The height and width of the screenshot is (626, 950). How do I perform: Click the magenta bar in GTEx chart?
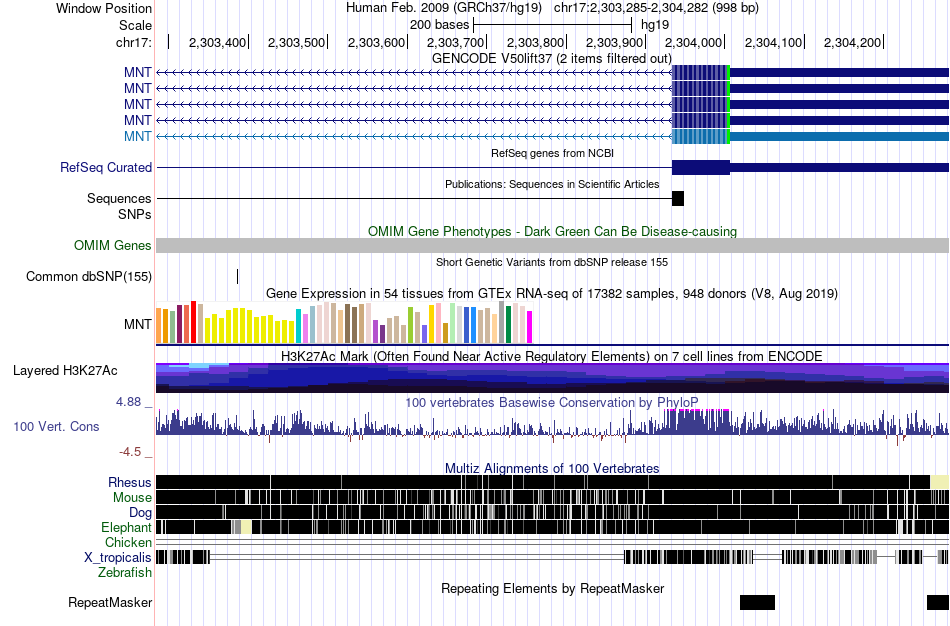(x=530, y=327)
